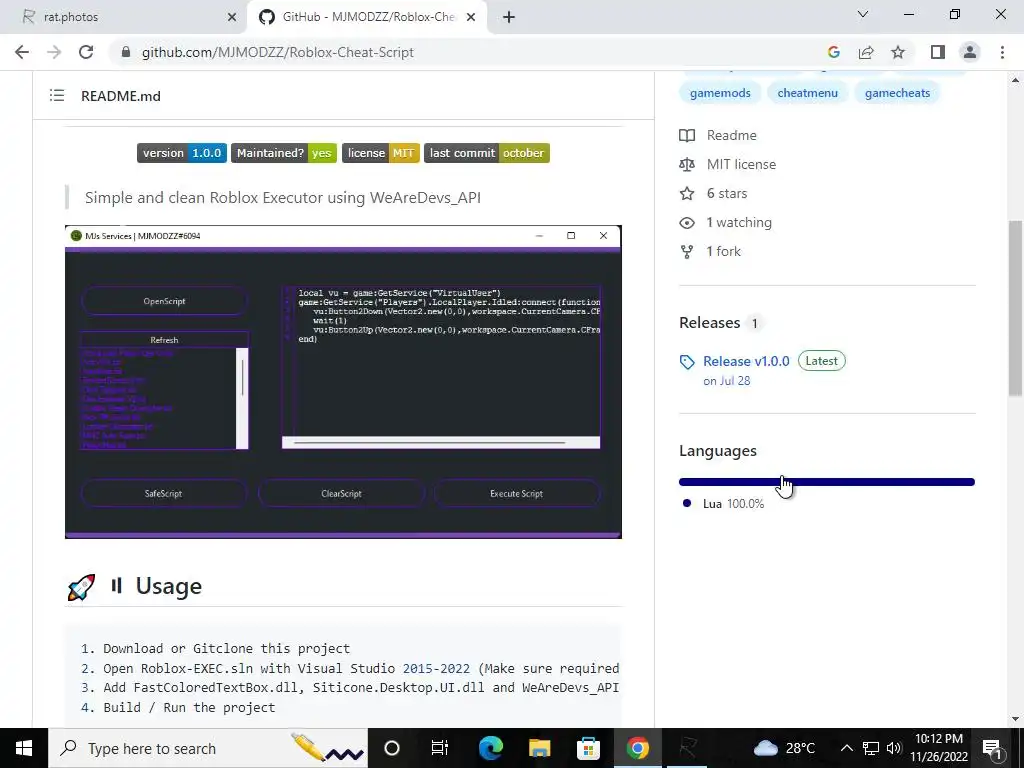The image size is (1024, 768).
Task: Click the page vertical scrollbar thumb
Action: [1015, 308]
